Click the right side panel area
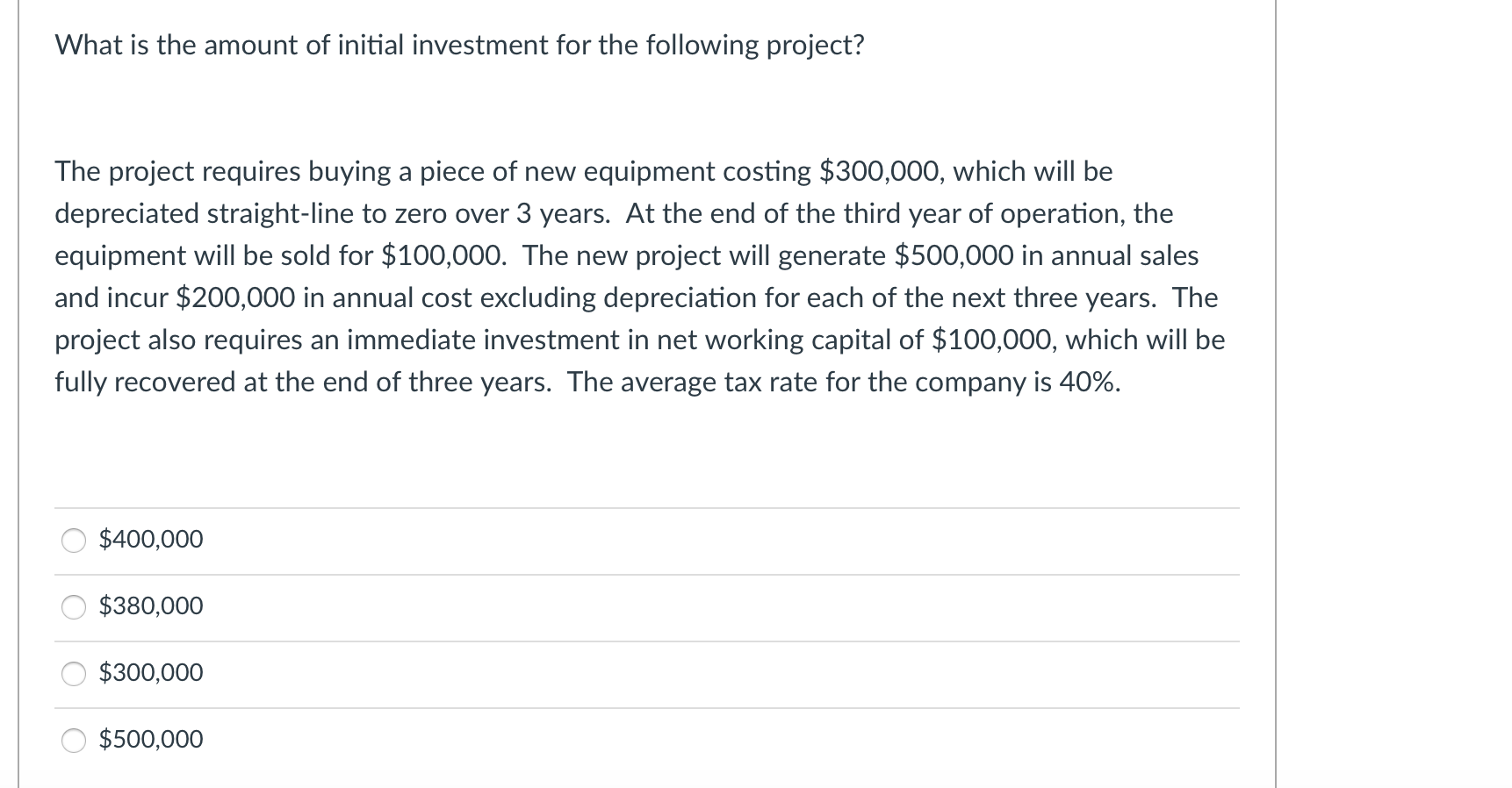1512x788 pixels. [x=1396, y=395]
